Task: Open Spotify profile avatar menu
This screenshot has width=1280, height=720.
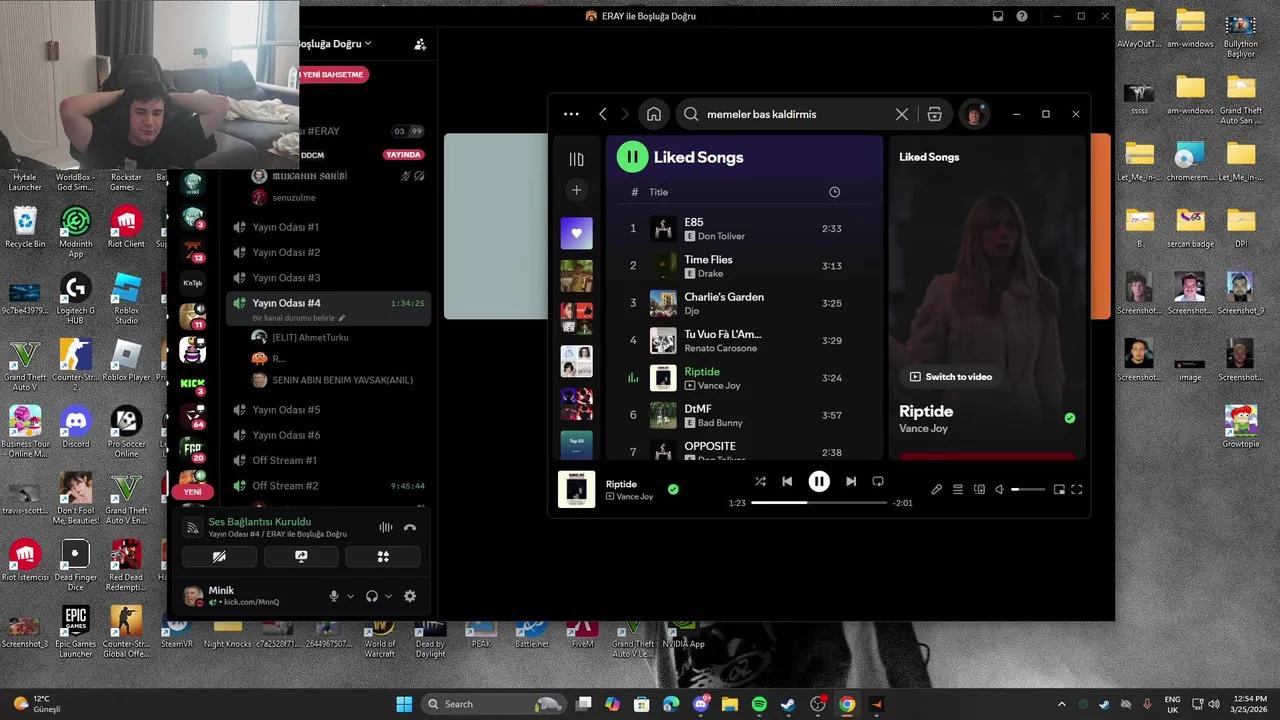Action: point(974,114)
